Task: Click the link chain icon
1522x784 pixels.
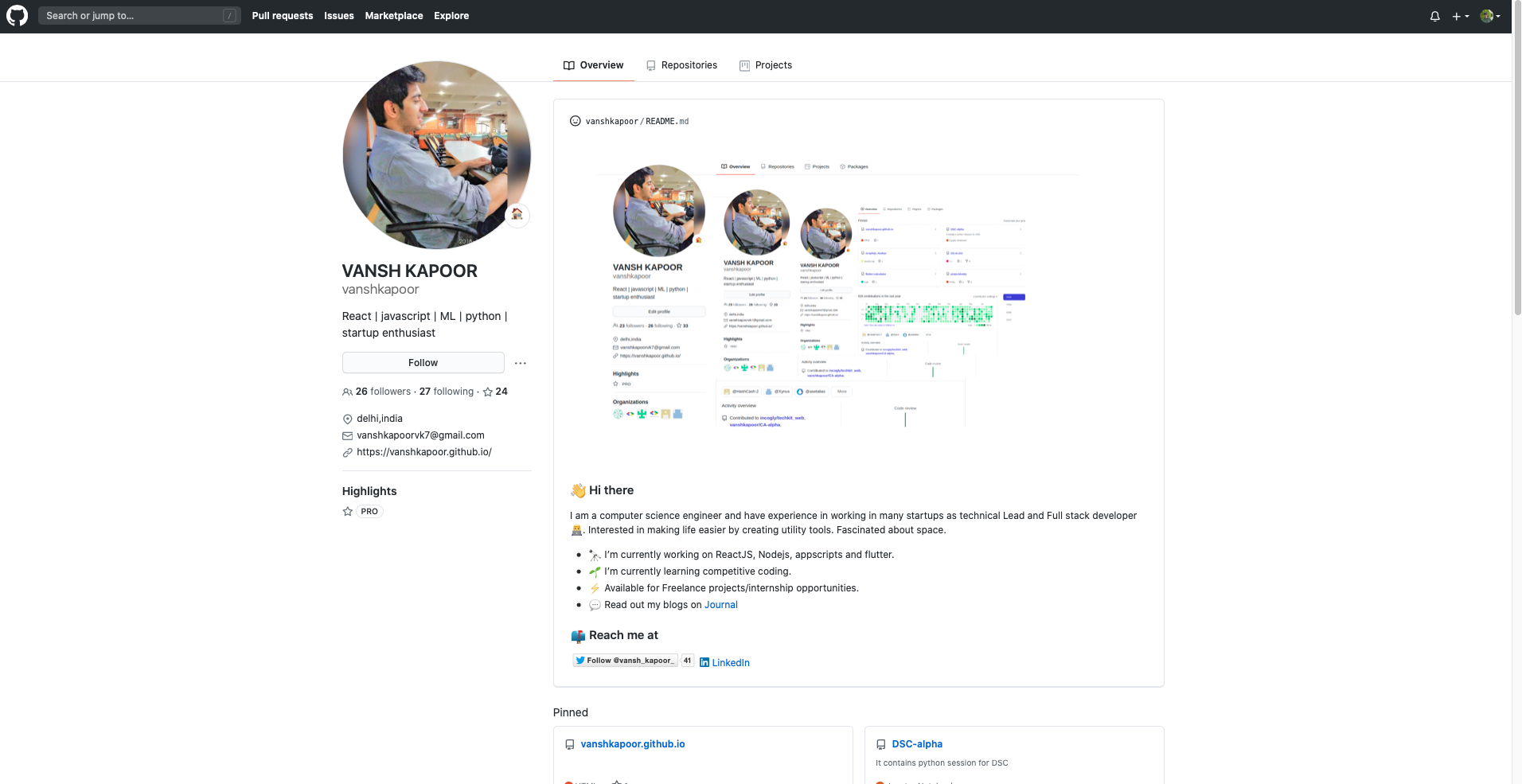Action: [x=347, y=453]
